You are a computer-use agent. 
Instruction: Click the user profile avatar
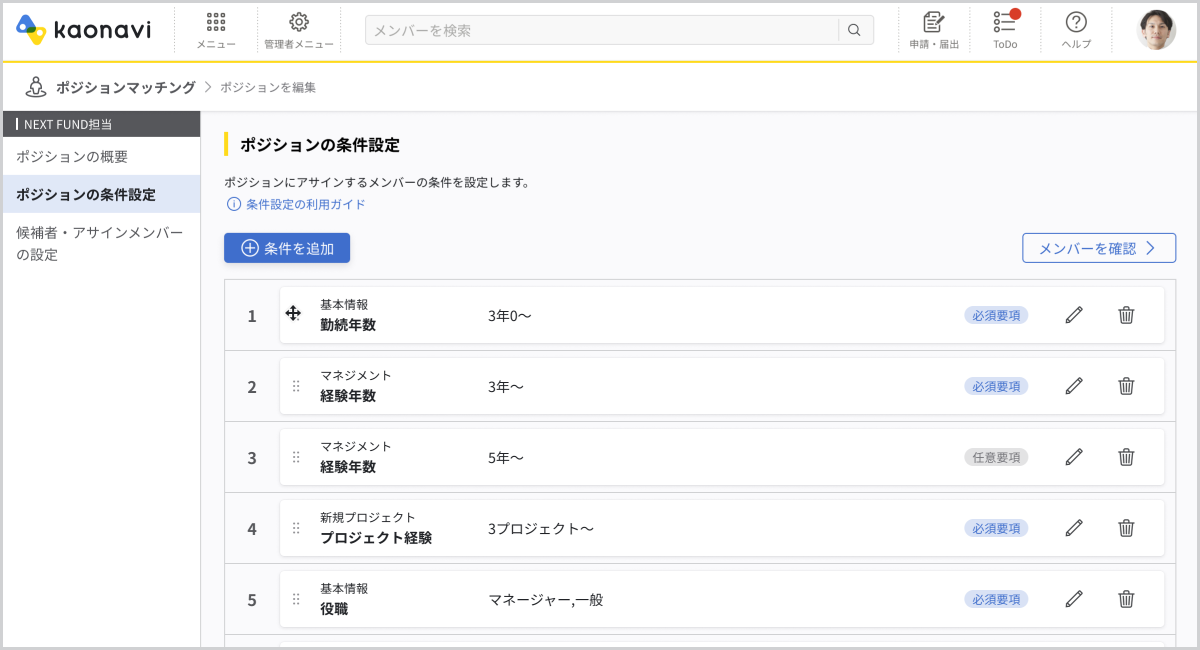pos(1156,30)
